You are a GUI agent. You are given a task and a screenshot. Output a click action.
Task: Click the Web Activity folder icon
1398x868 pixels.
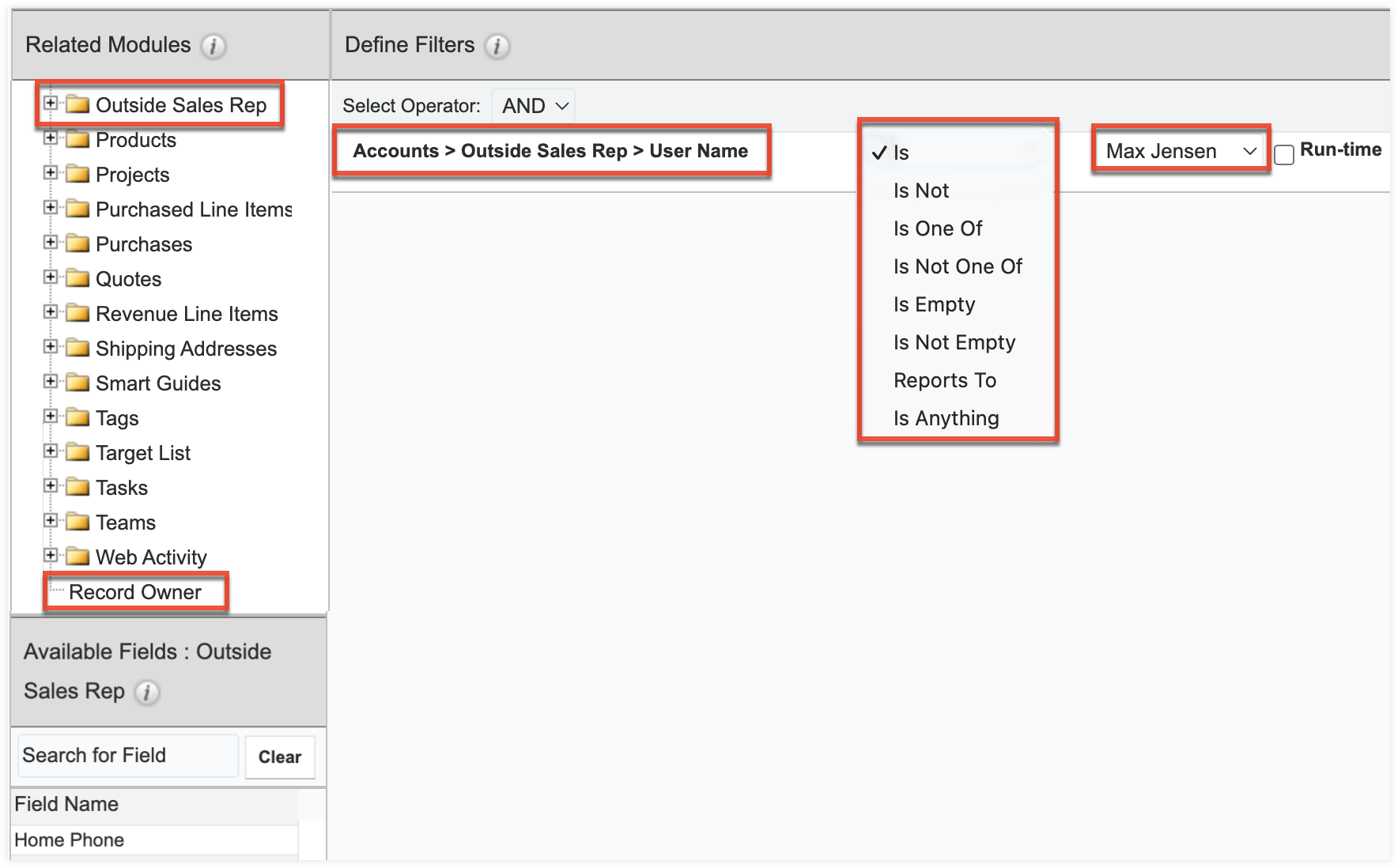[x=77, y=557]
